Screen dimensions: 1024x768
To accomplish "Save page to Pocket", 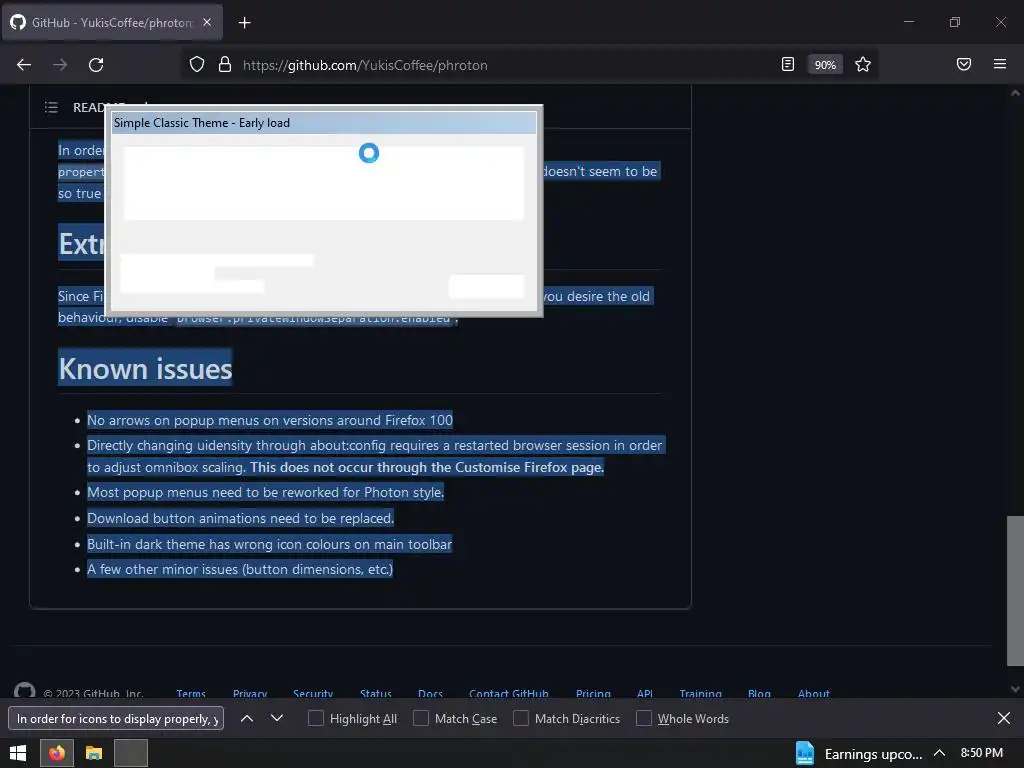I will [963, 64].
